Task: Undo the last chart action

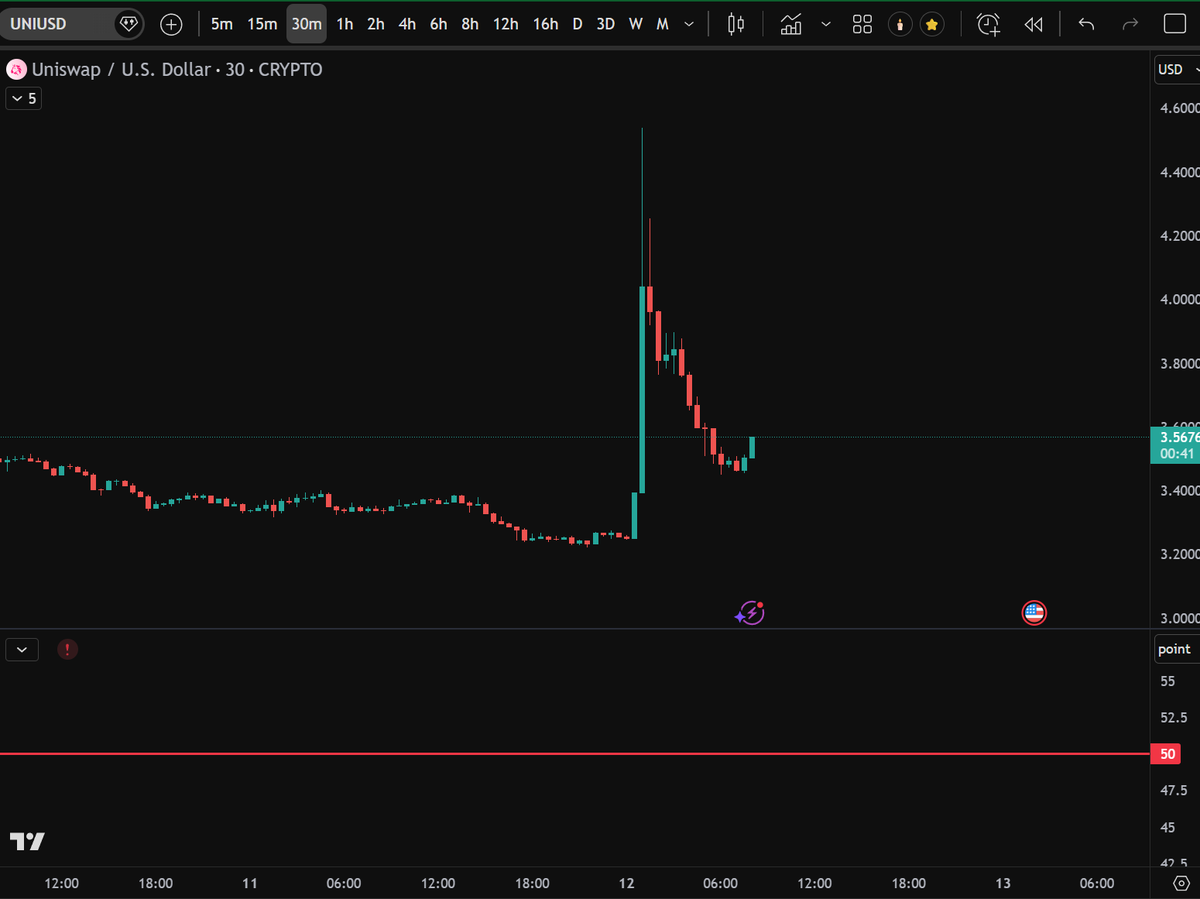Action: (1087, 24)
